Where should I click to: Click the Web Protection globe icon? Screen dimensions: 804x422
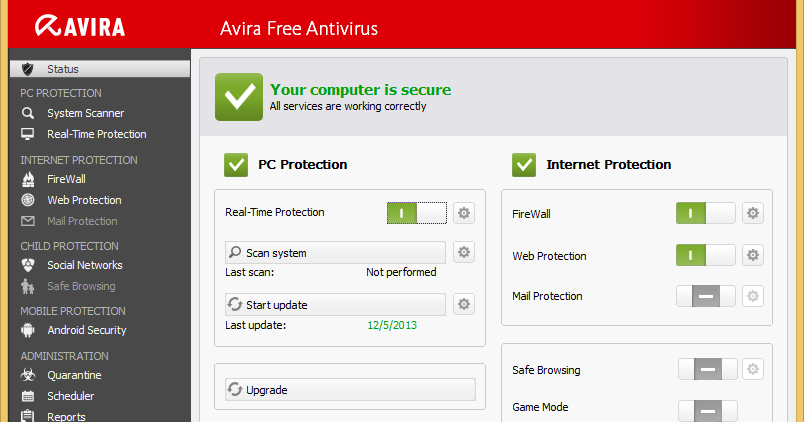point(28,200)
